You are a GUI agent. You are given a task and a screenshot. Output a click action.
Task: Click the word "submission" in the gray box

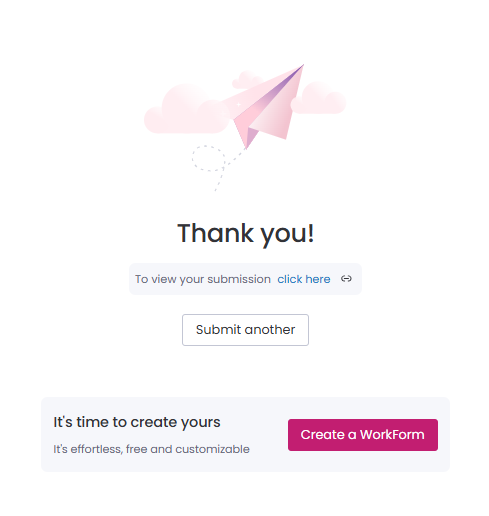point(239,279)
